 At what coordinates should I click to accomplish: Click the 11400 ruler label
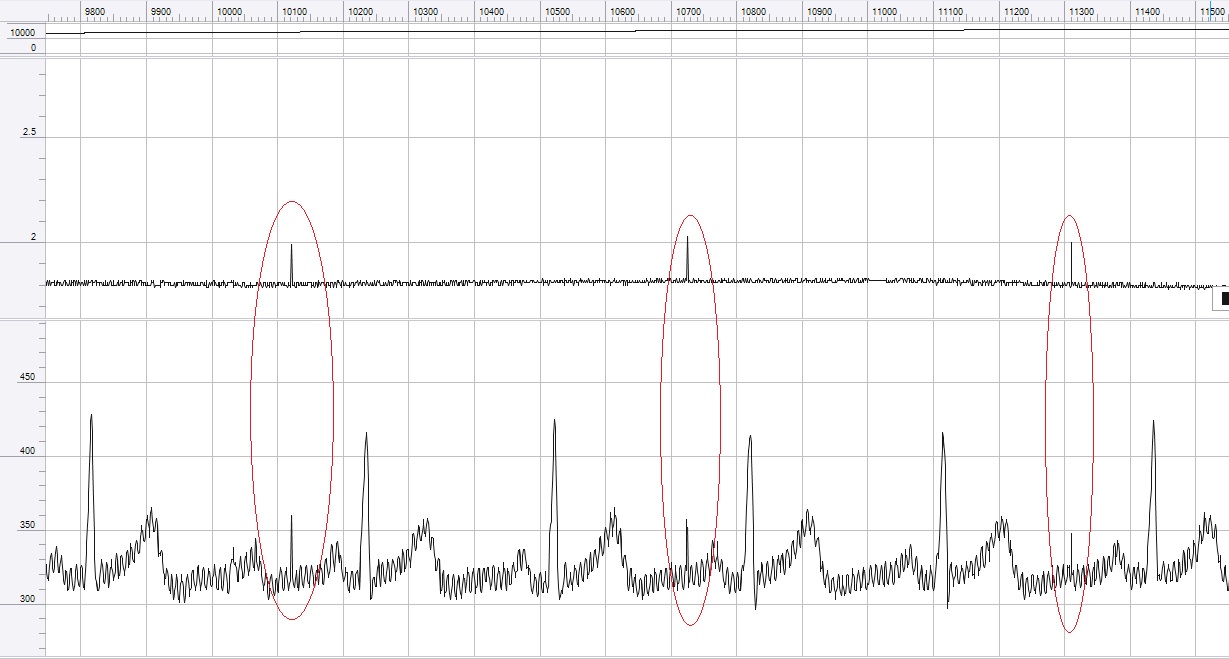(x=1147, y=11)
